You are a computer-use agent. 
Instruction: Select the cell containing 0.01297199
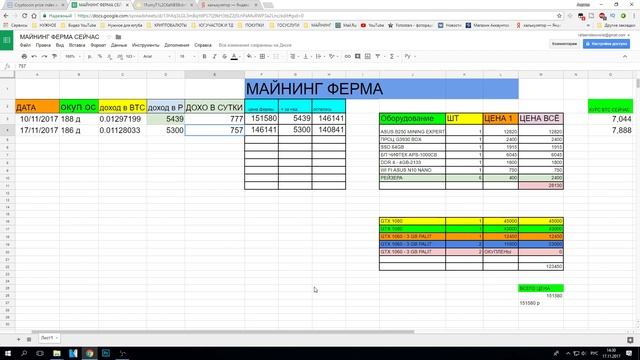point(122,119)
